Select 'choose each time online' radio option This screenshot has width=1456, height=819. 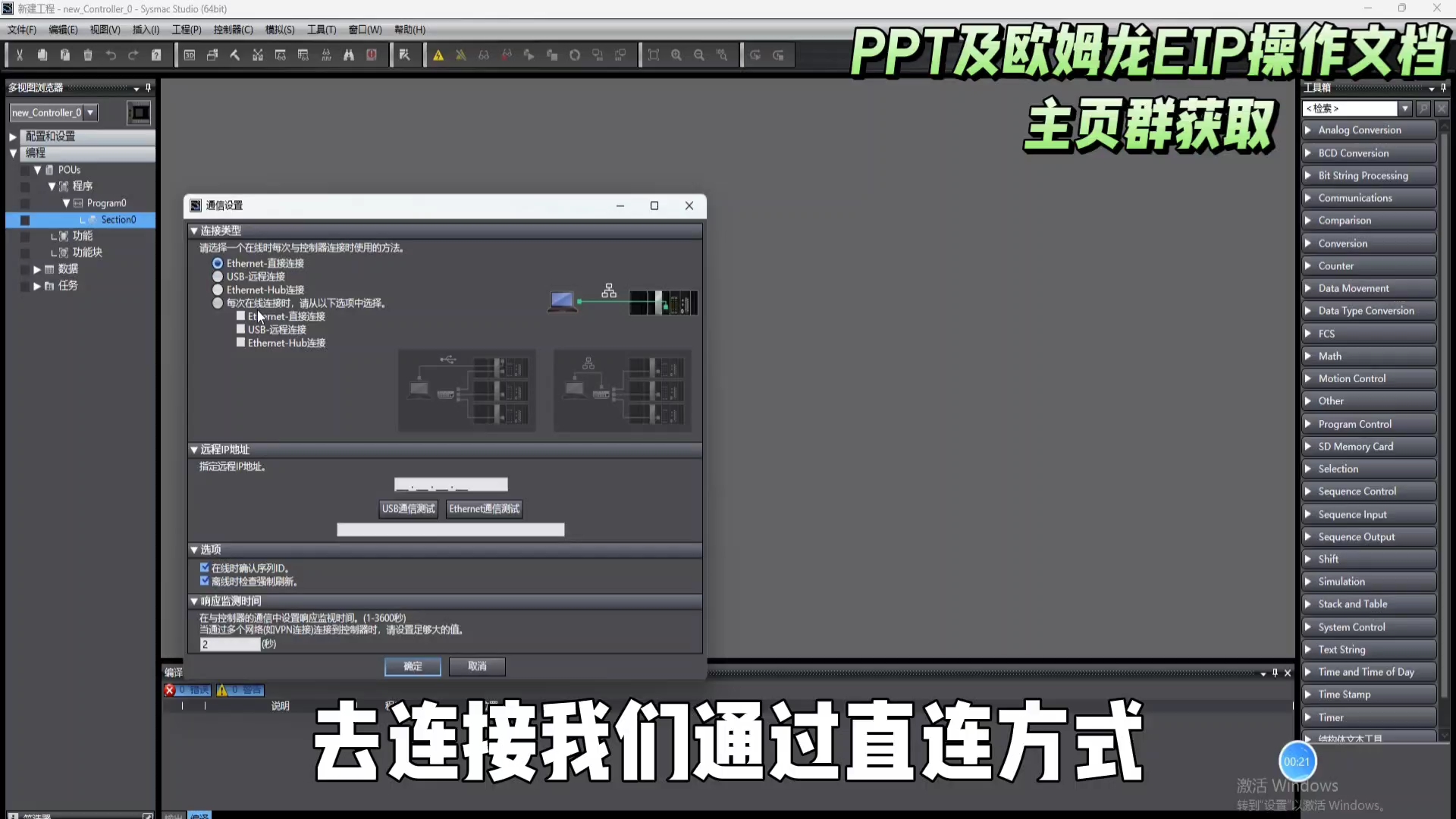tap(218, 303)
